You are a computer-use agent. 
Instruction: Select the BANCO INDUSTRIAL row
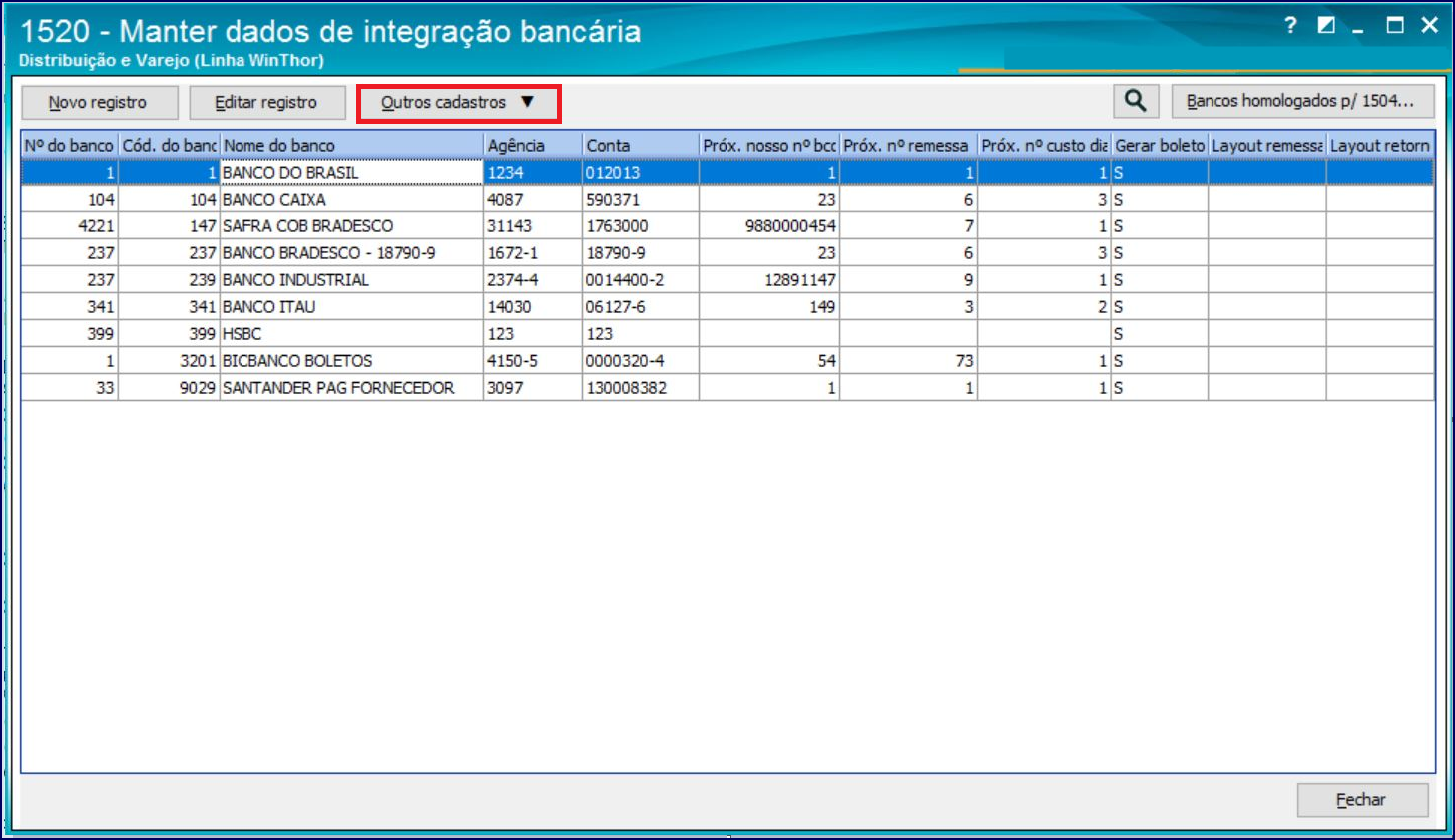pyautogui.click(x=727, y=280)
